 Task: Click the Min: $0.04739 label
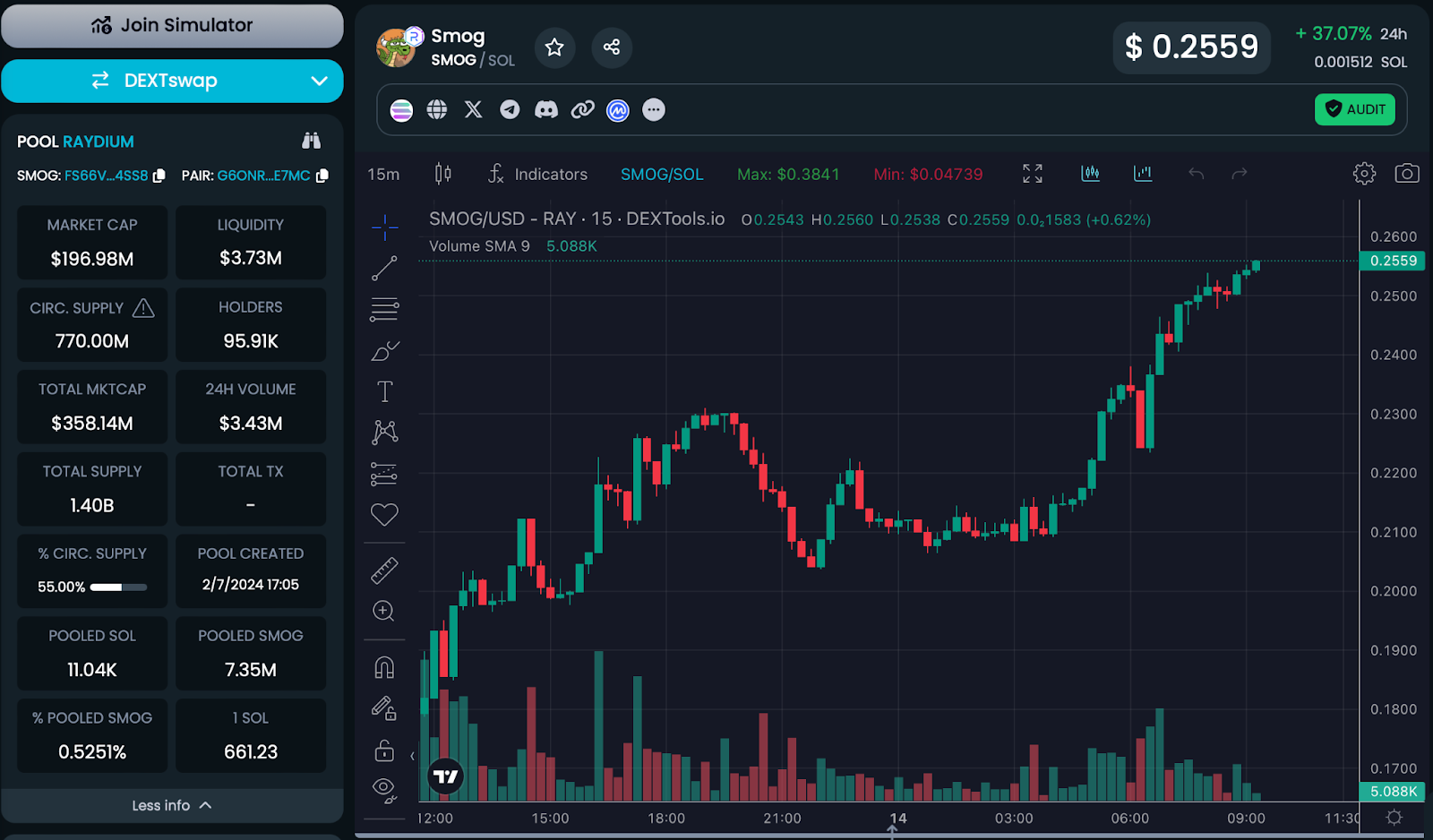(928, 175)
